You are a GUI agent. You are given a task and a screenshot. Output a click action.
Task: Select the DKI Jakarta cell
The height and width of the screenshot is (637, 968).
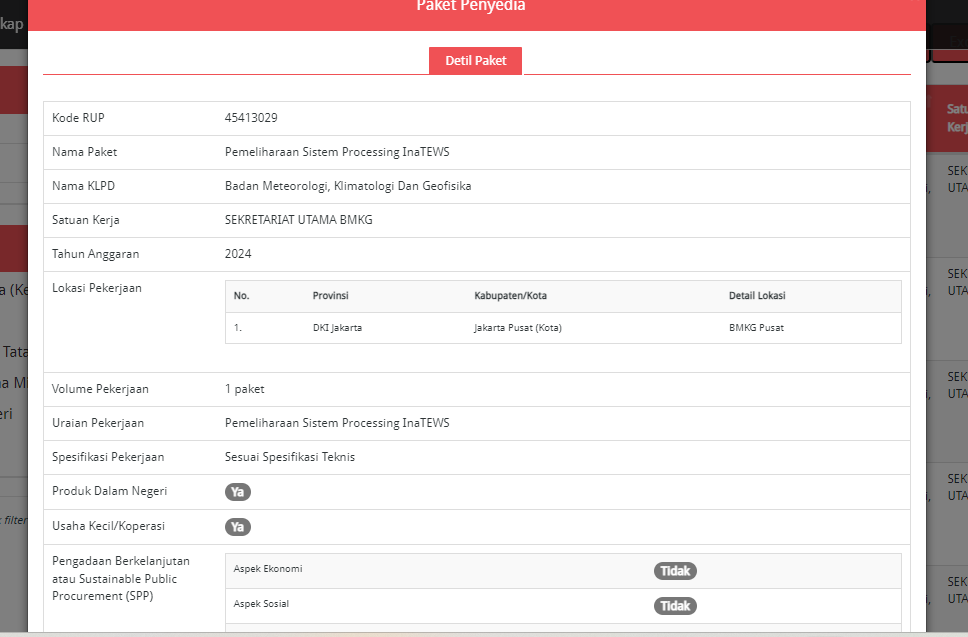tap(337, 328)
